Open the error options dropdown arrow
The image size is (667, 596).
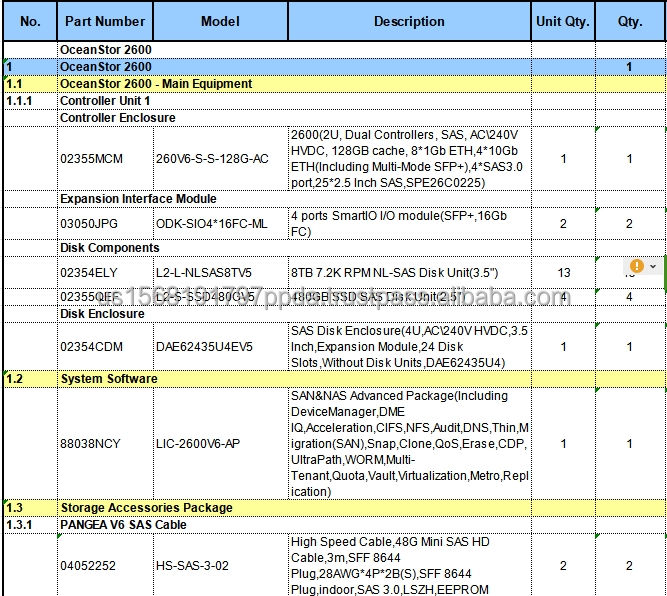coord(653,266)
